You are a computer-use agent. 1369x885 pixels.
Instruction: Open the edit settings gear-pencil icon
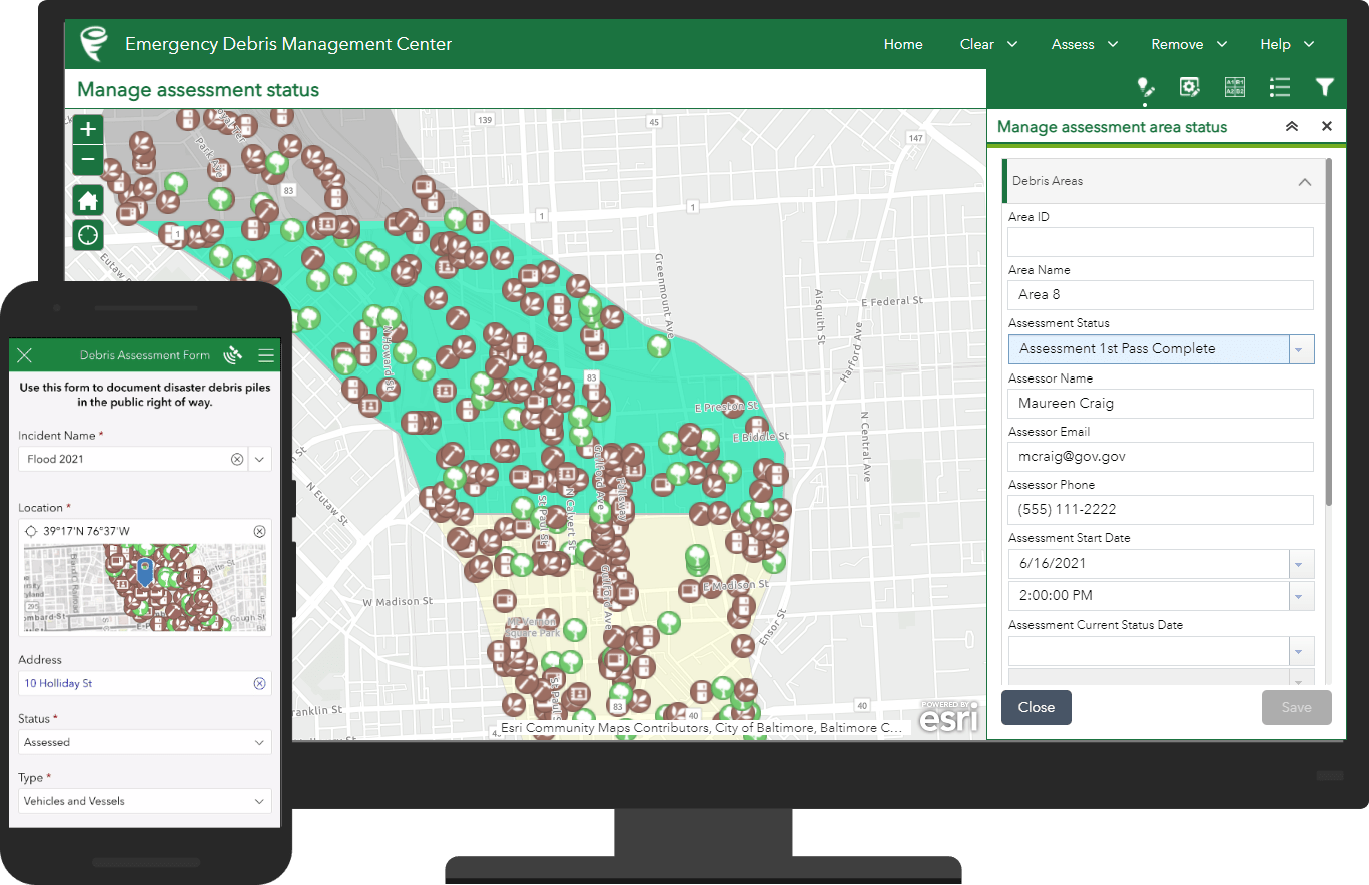(x=1189, y=87)
